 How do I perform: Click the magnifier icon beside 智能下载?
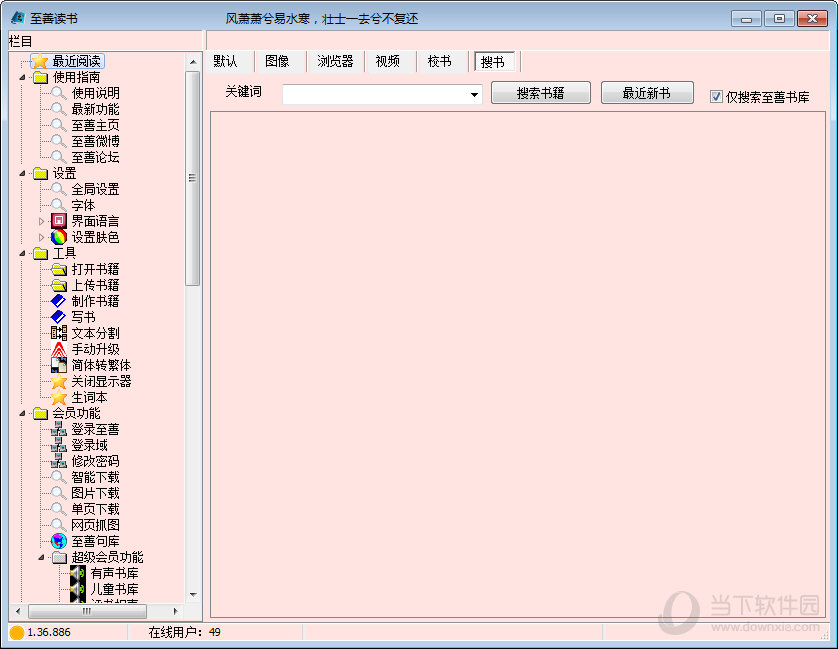(x=59, y=477)
